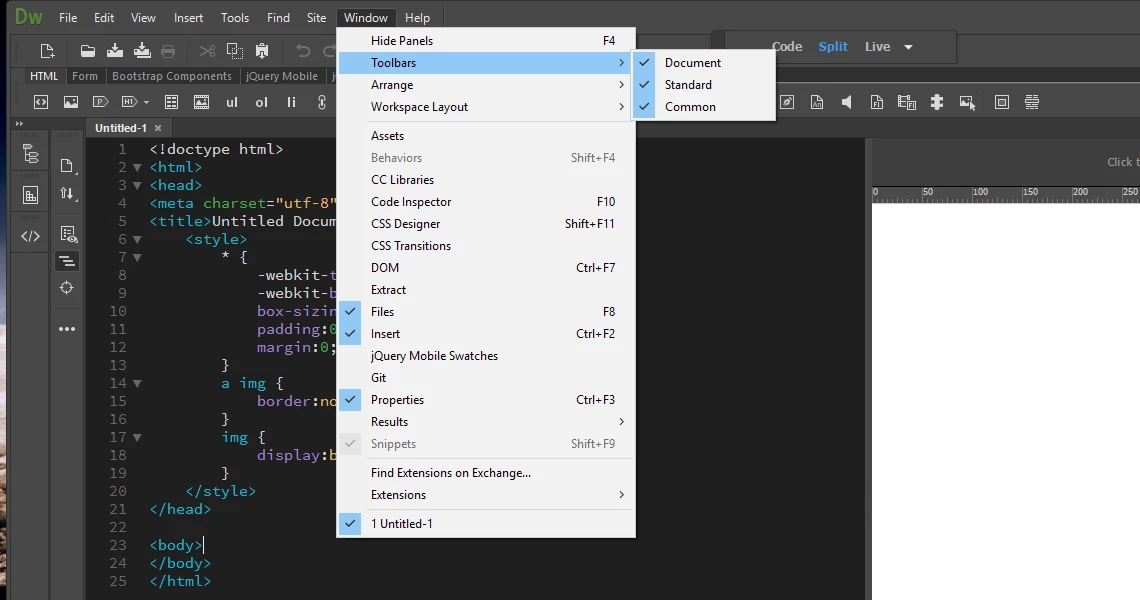Insert a Figure icon
This screenshot has height=600, width=1140.
click(201, 103)
